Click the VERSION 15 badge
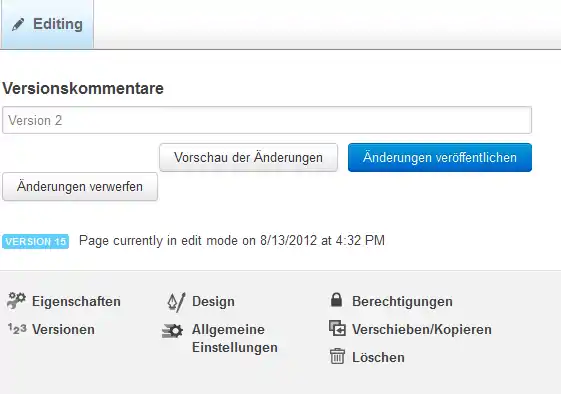The height and width of the screenshot is (394, 561). pos(35,242)
